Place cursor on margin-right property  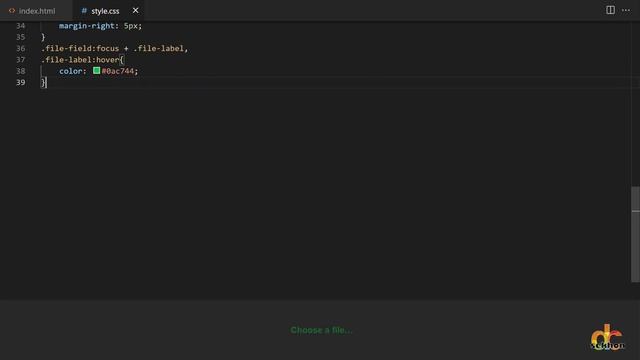(x=87, y=26)
